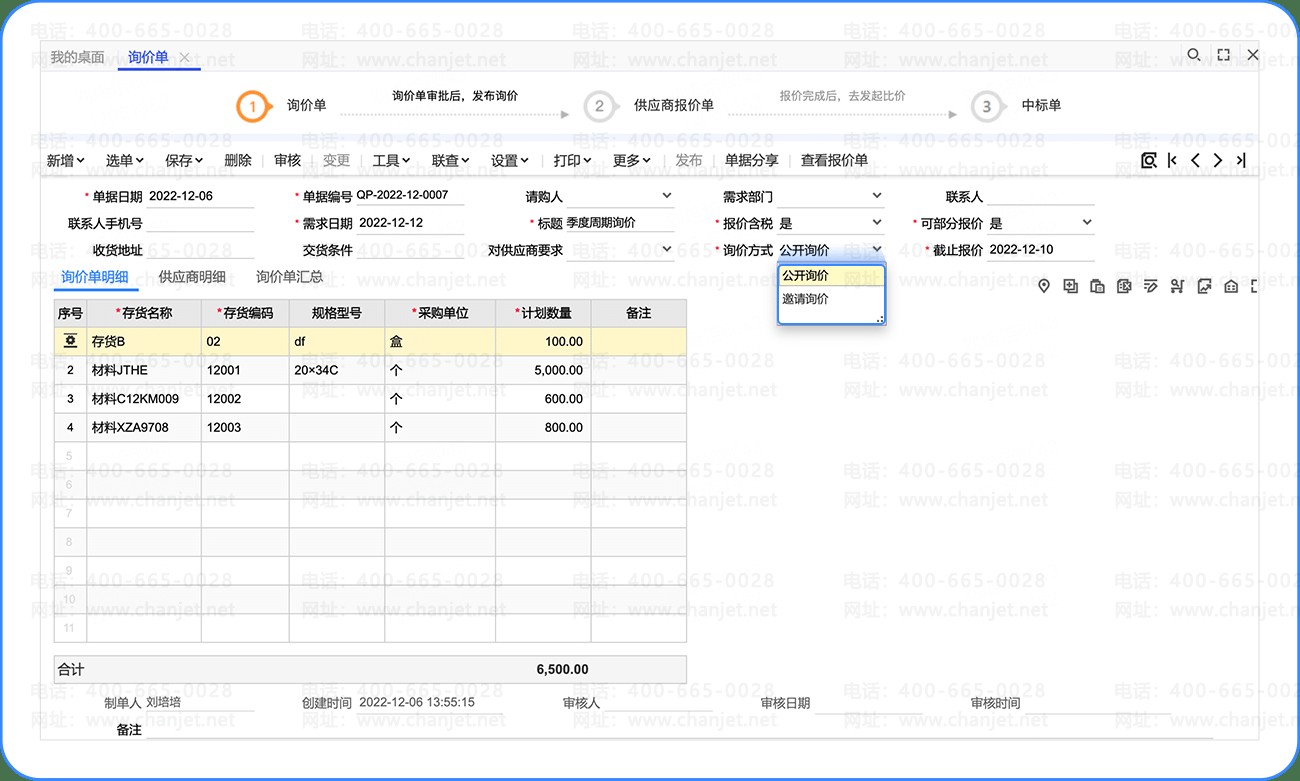
Task: Jump to the first record arrow
Action: (1172, 160)
